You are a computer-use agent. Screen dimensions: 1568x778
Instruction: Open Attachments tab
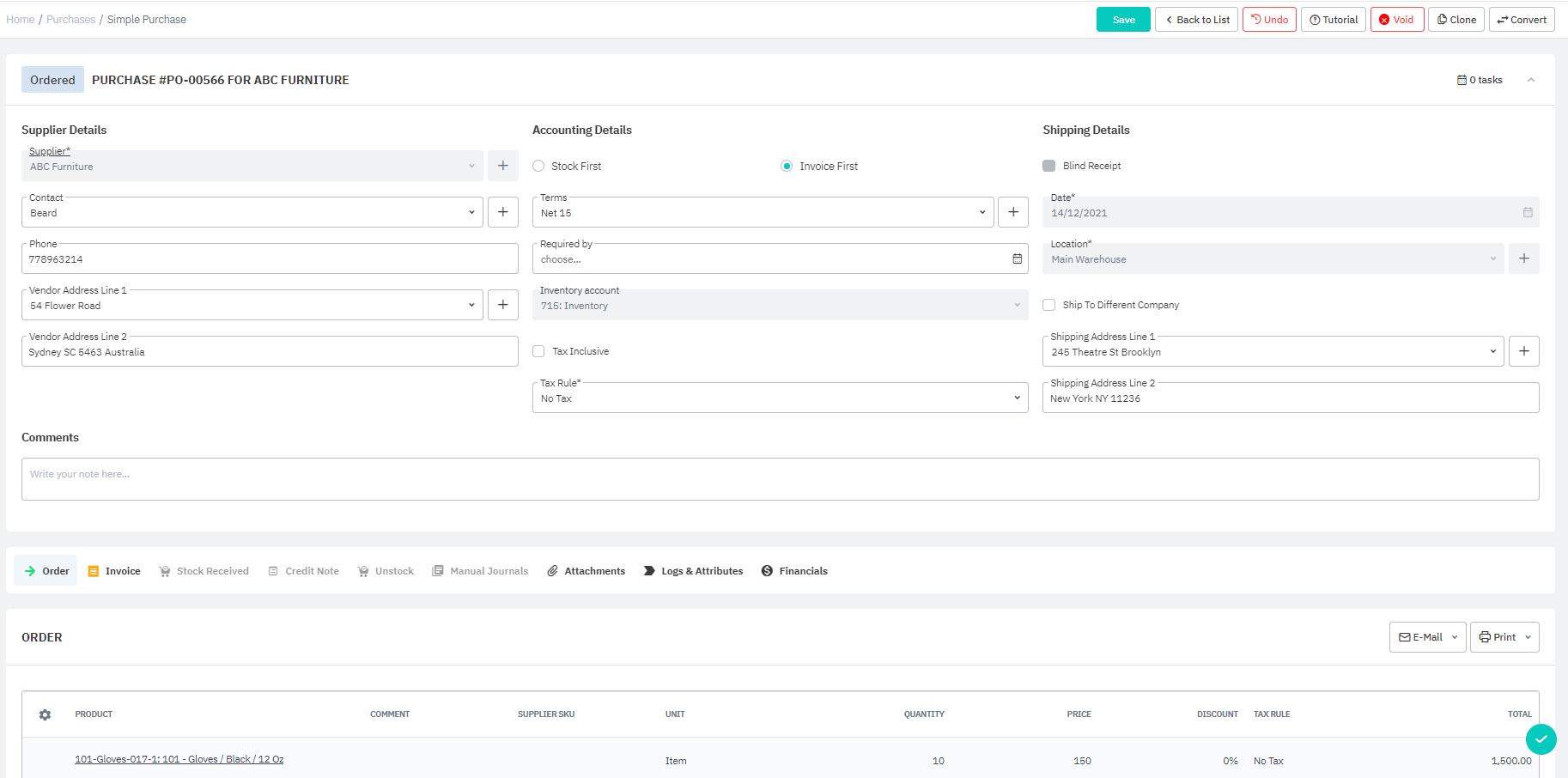(586, 571)
